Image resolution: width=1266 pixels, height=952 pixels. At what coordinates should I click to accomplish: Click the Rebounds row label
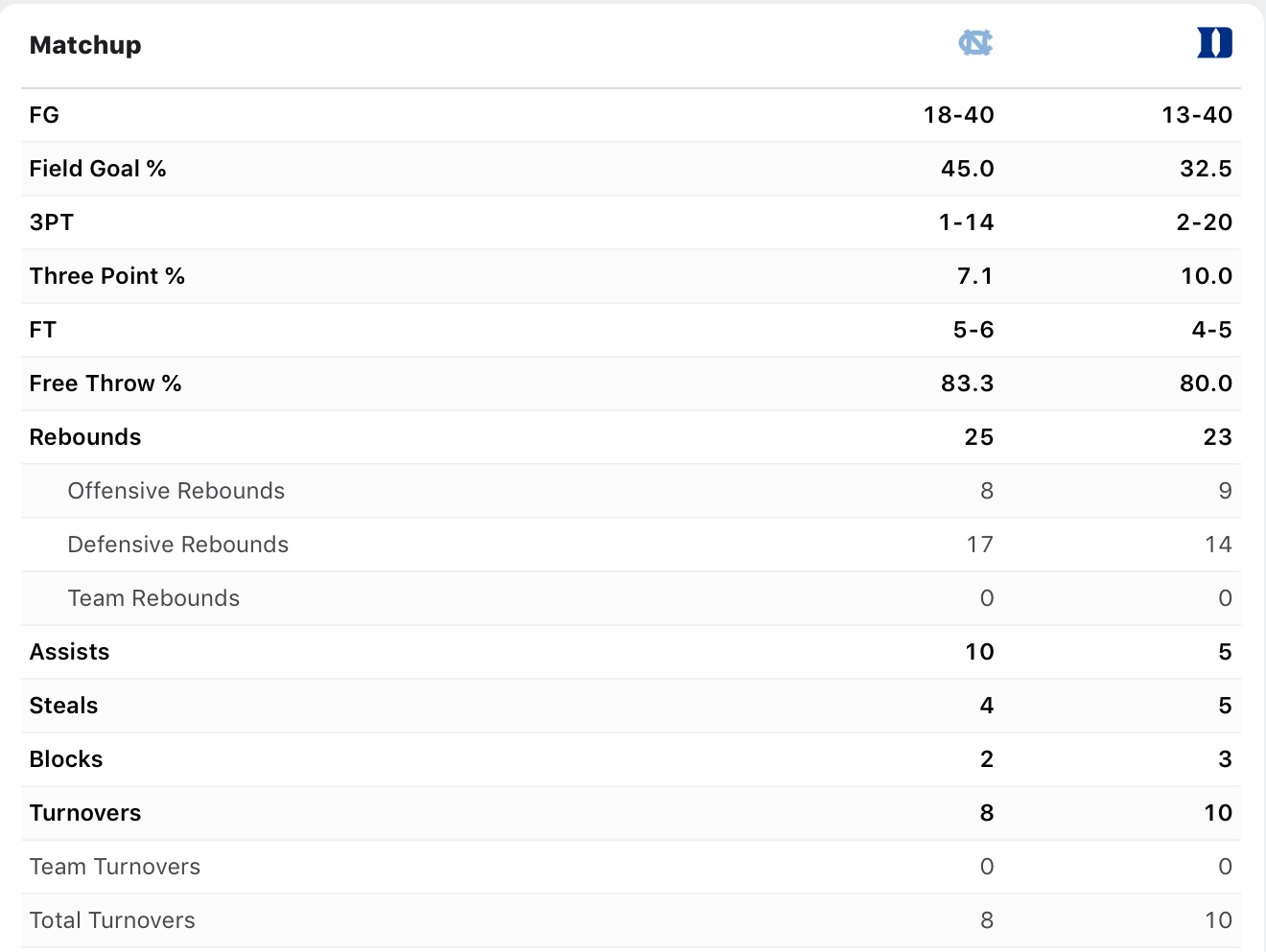click(85, 437)
